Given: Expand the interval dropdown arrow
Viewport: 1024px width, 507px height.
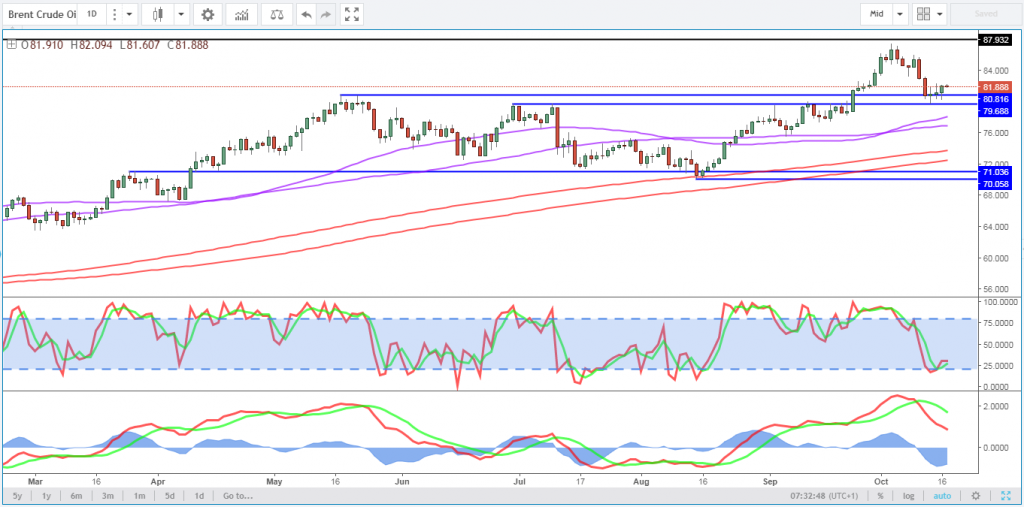Looking at the screenshot, I should [x=129, y=14].
